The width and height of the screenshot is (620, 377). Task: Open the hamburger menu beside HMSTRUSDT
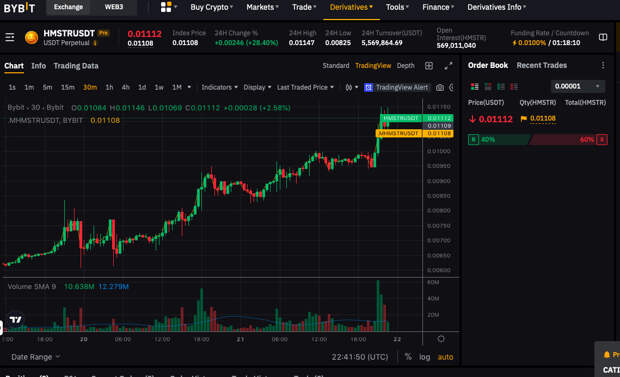click(9, 37)
